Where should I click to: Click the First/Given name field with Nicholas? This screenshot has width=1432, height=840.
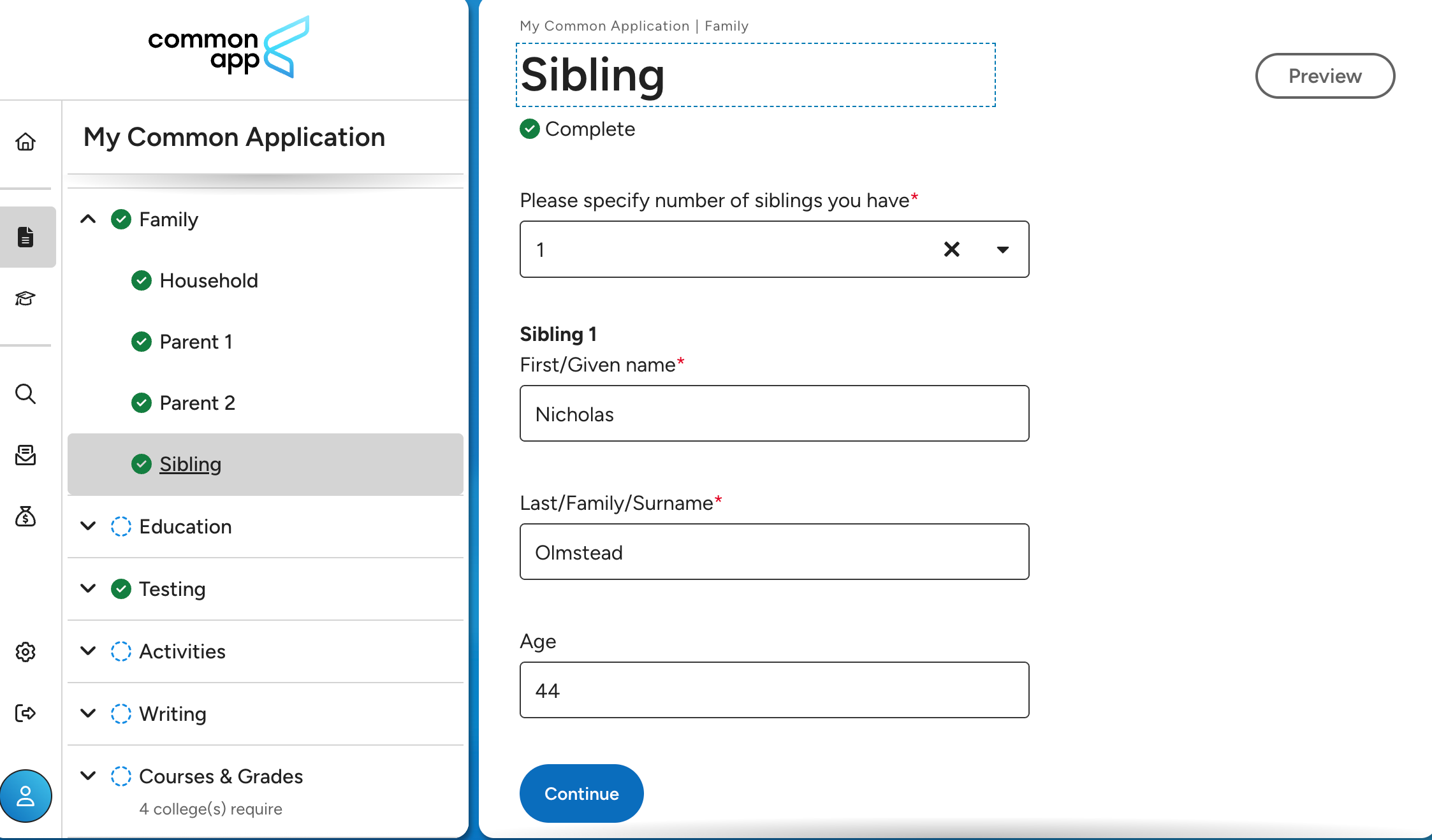click(x=774, y=414)
